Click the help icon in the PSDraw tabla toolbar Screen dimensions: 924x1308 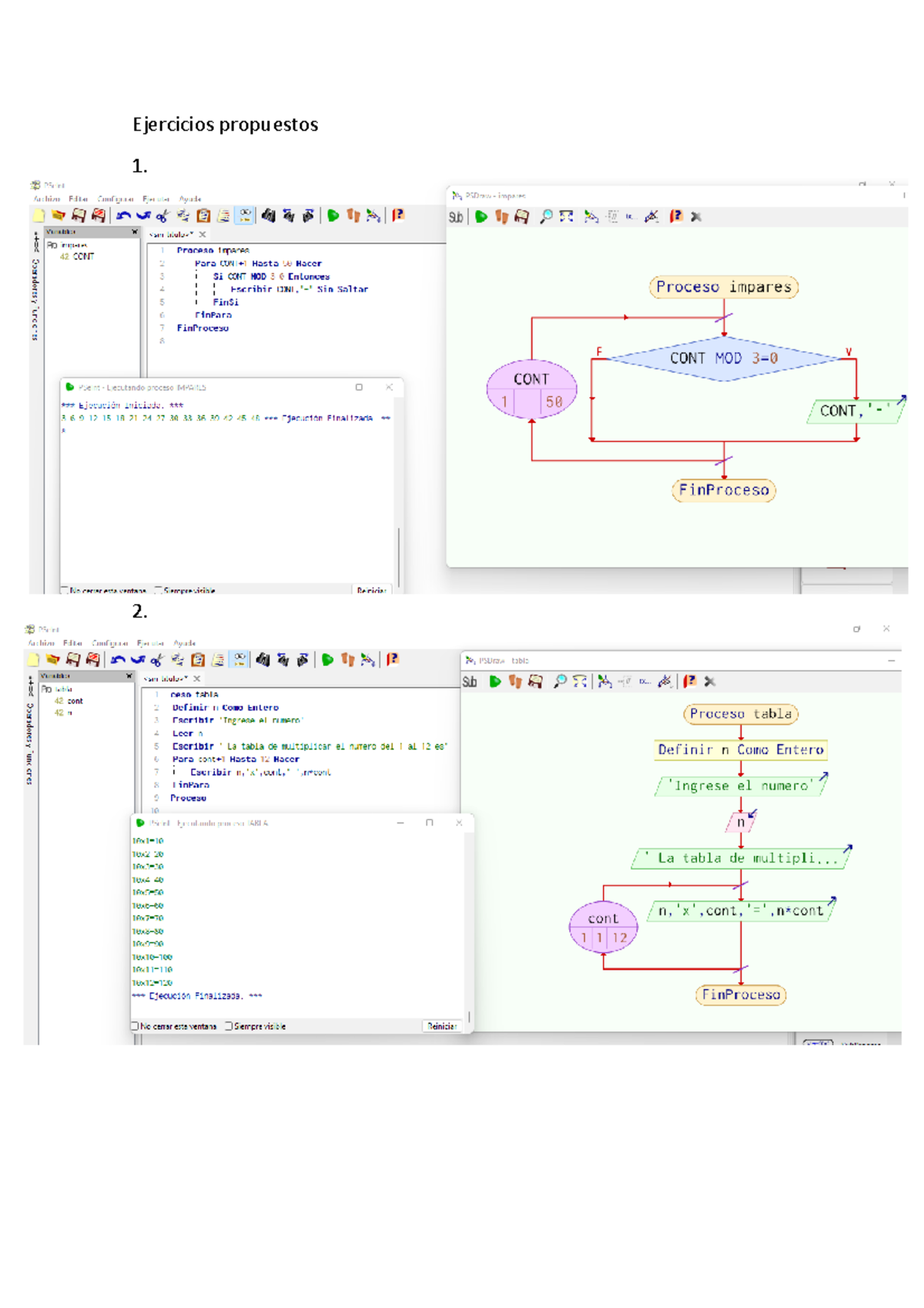tap(690, 682)
